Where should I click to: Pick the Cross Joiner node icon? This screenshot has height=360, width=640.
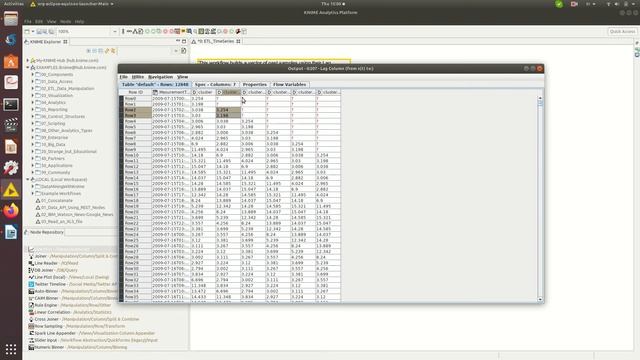pyautogui.click(x=31, y=319)
